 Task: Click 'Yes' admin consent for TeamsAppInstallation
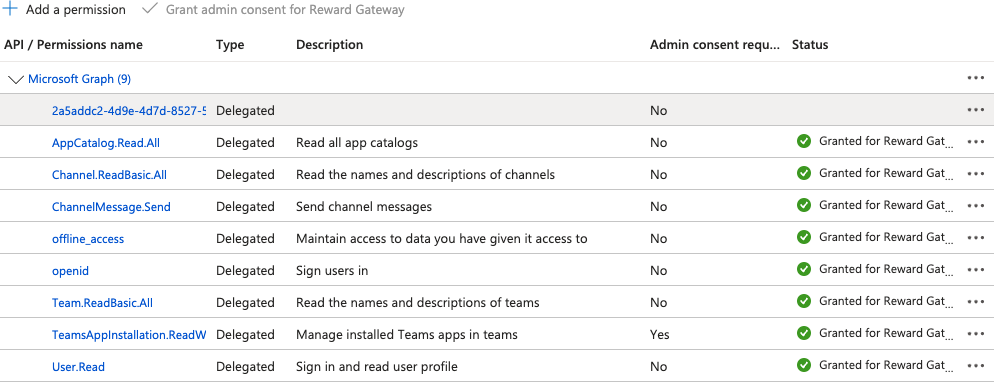pos(659,334)
